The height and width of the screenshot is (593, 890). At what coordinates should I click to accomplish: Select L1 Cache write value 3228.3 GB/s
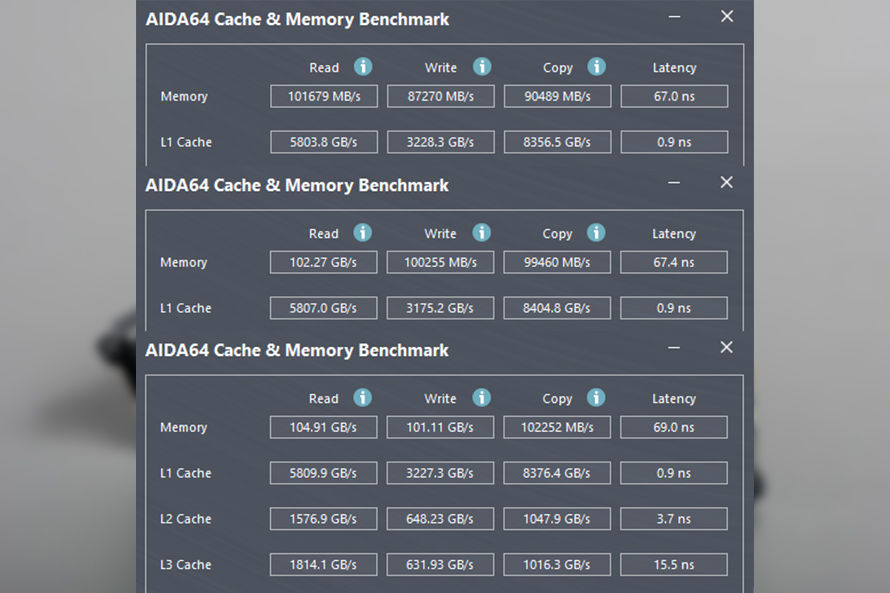440,142
